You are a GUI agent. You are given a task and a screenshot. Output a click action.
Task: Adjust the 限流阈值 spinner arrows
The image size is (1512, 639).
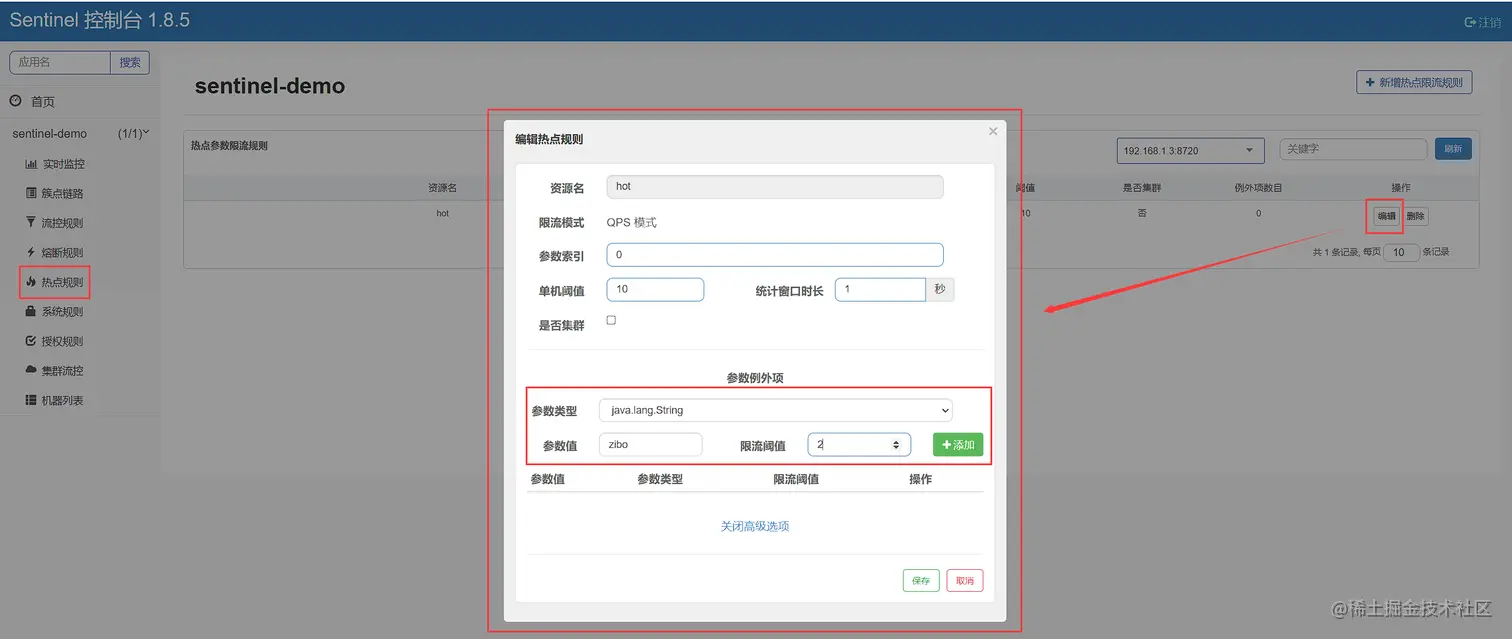[x=895, y=444]
